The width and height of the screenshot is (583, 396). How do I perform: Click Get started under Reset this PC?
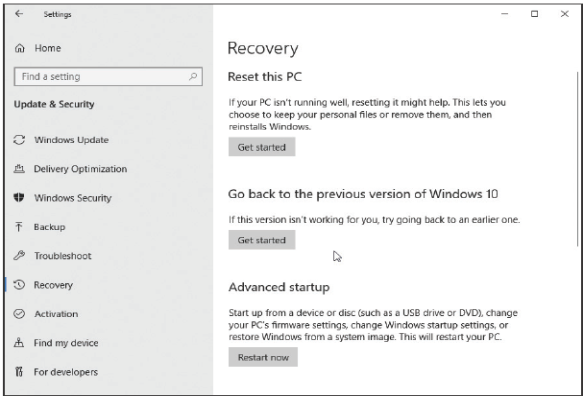pyautogui.click(x=262, y=147)
